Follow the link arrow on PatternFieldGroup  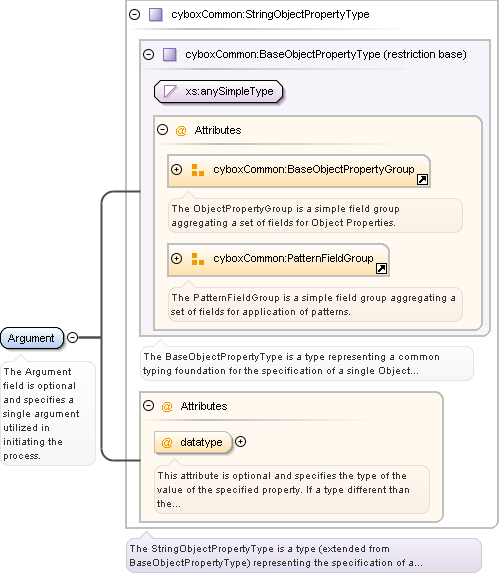(381, 269)
